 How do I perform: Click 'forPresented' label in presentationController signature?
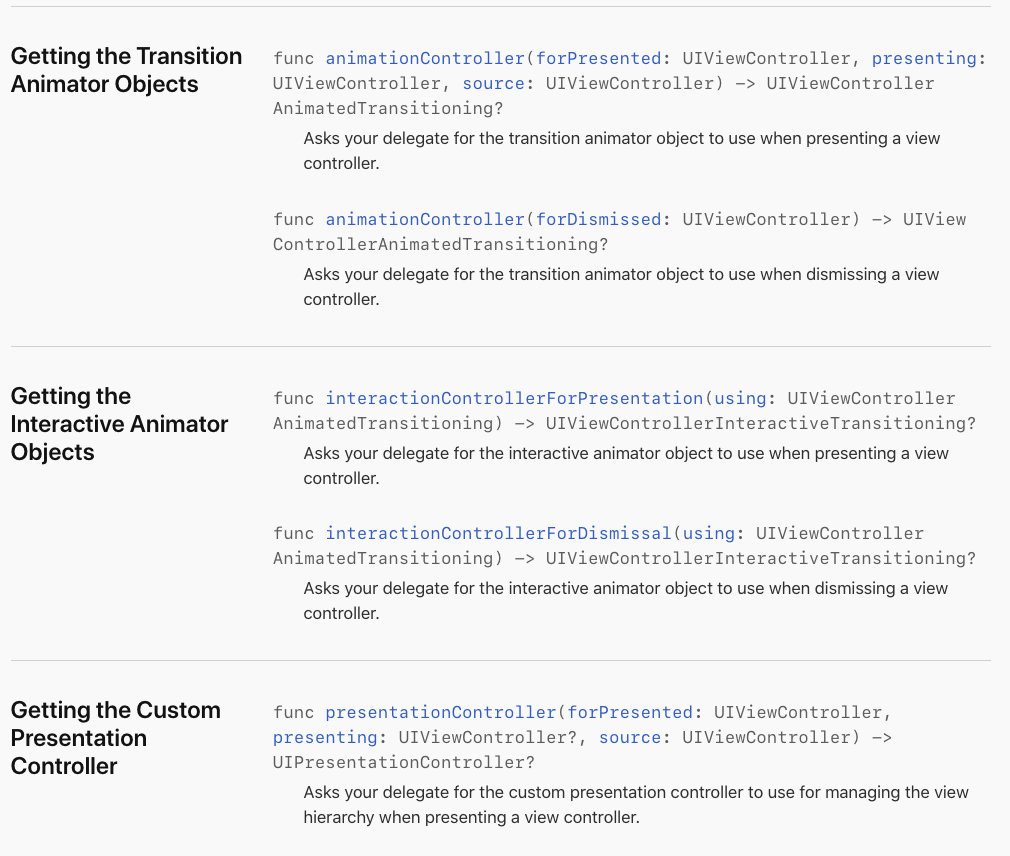[x=630, y=713]
